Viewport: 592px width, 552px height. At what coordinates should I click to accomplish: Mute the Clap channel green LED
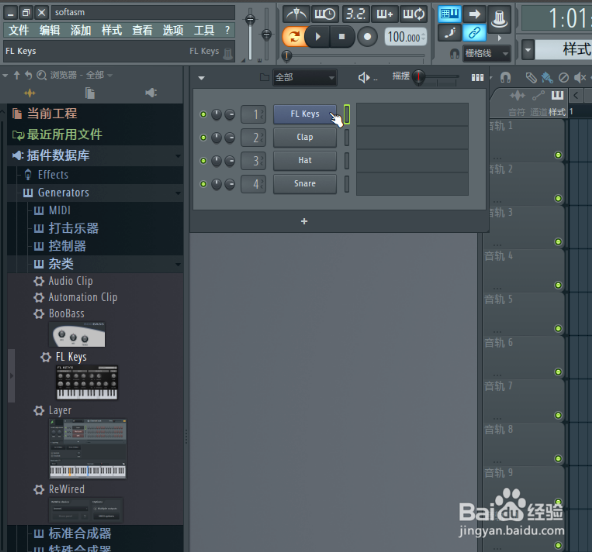tap(203, 137)
